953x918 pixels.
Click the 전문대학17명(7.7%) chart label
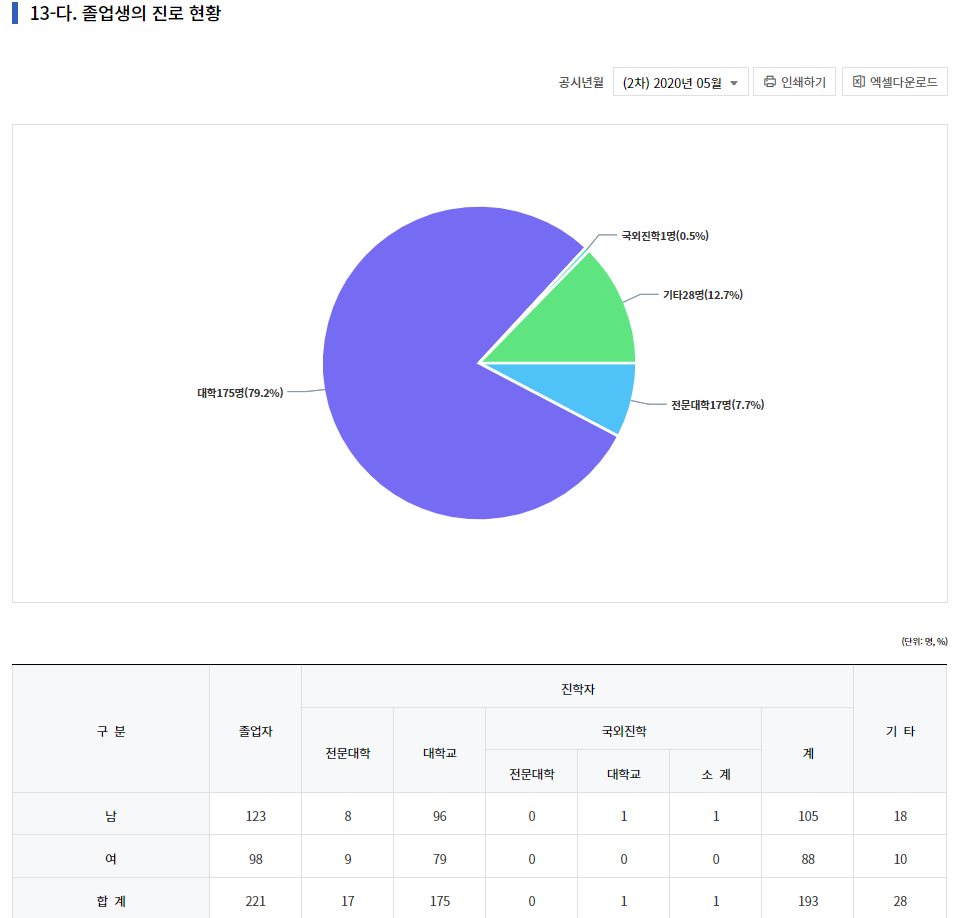click(x=716, y=405)
